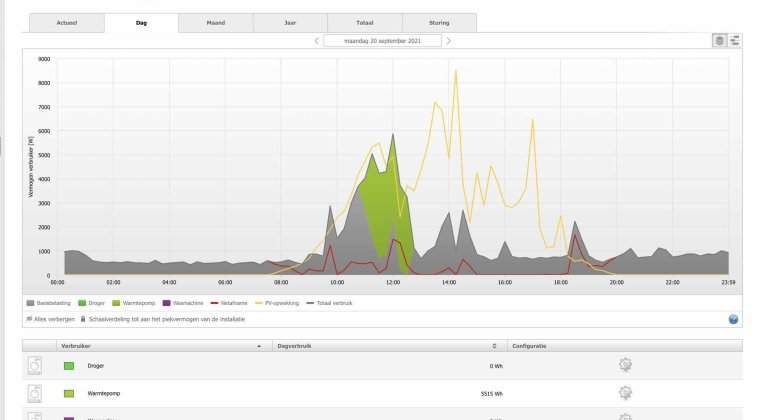This screenshot has width=760, height=420.
Task: Go to previous day arrow
Action: click(x=317, y=41)
